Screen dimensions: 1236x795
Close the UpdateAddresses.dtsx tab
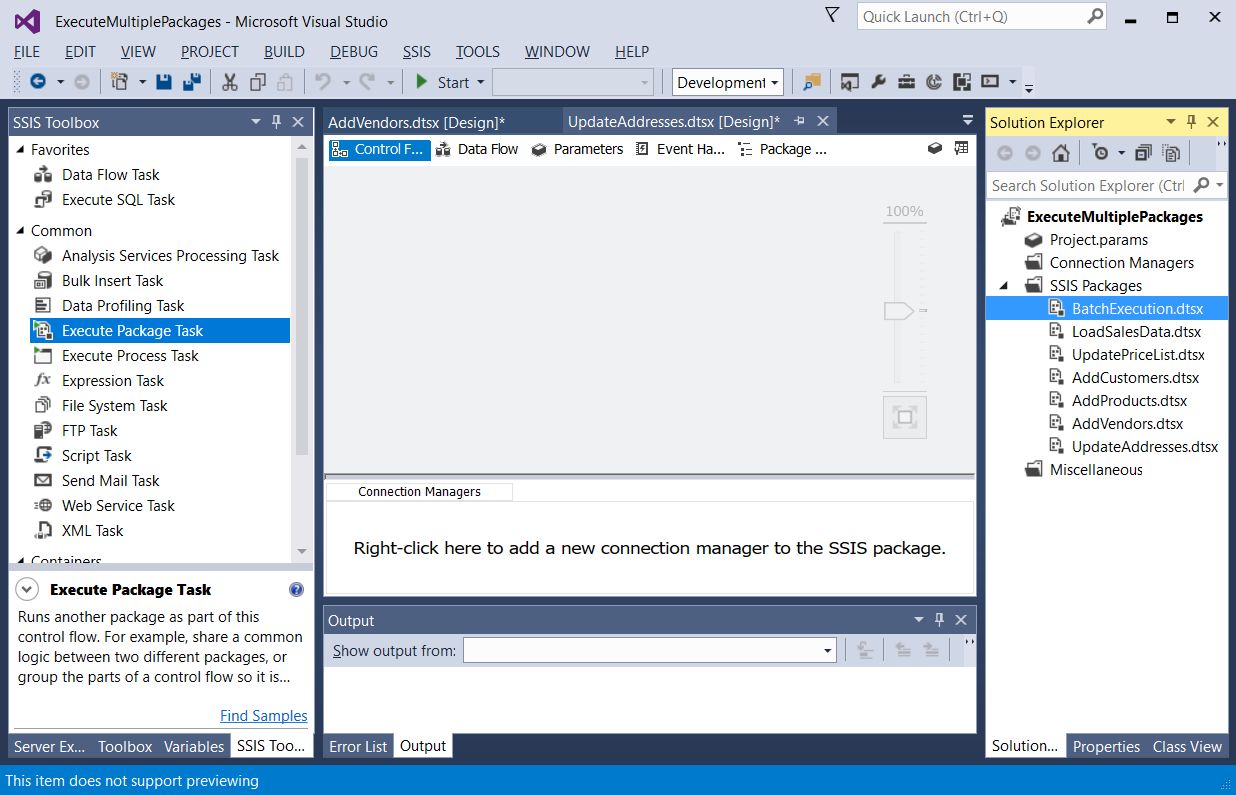pos(823,121)
